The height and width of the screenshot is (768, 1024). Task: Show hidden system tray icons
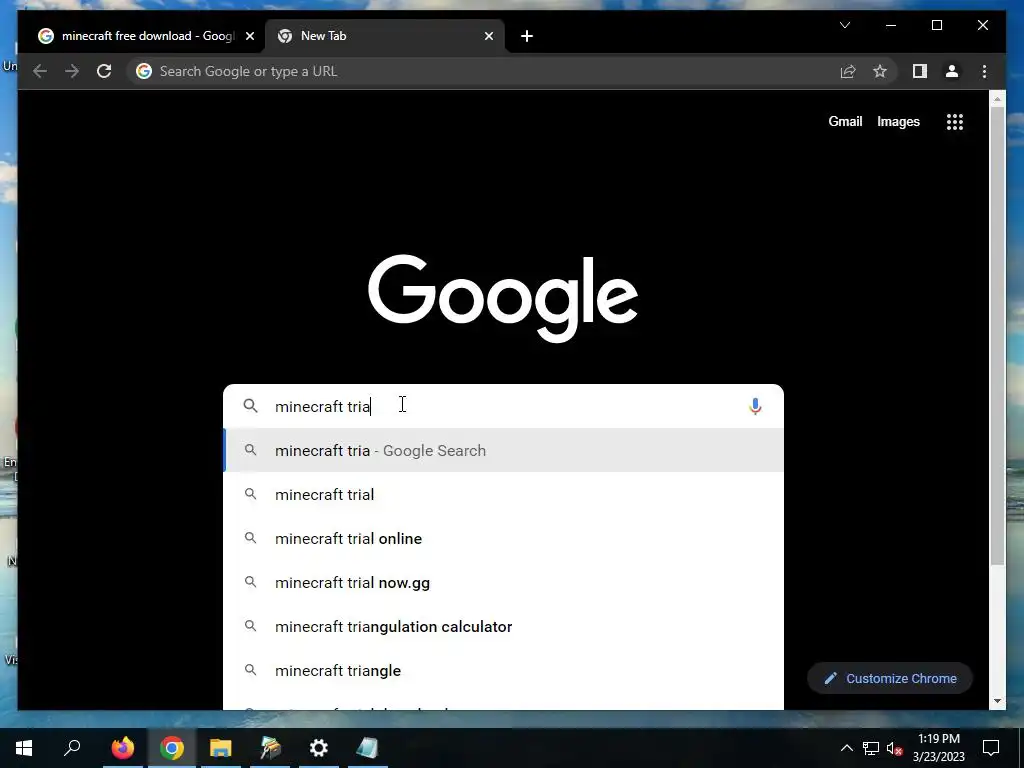(846, 748)
